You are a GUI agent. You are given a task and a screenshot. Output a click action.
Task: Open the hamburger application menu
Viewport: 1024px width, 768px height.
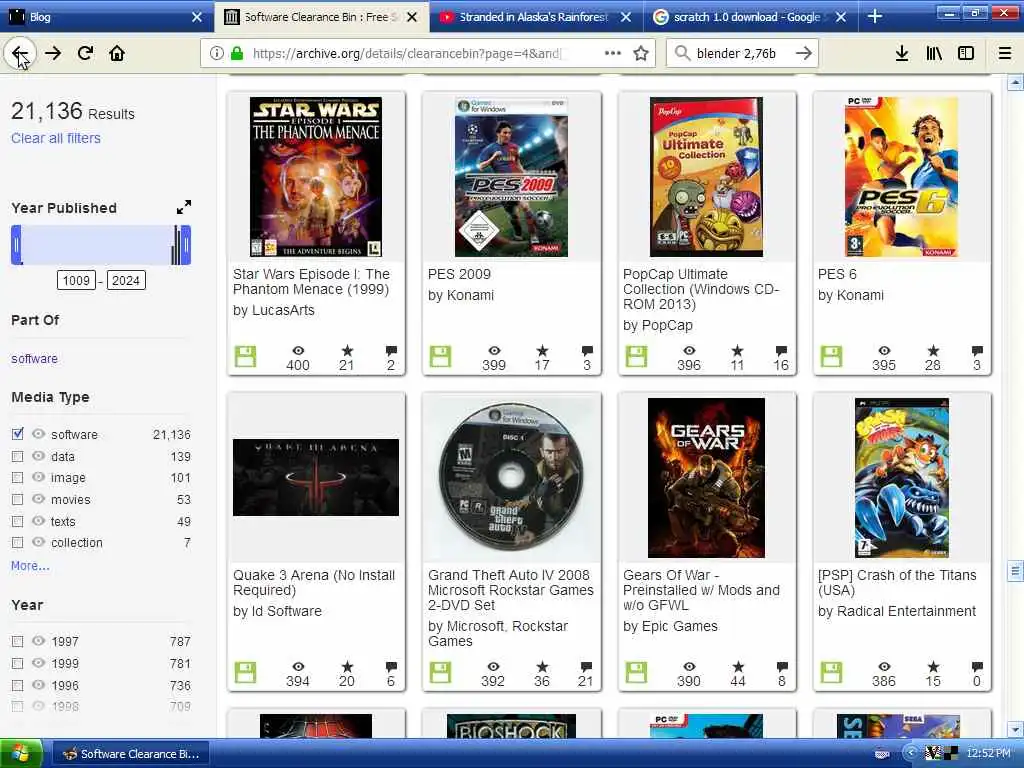coord(1005,53)
